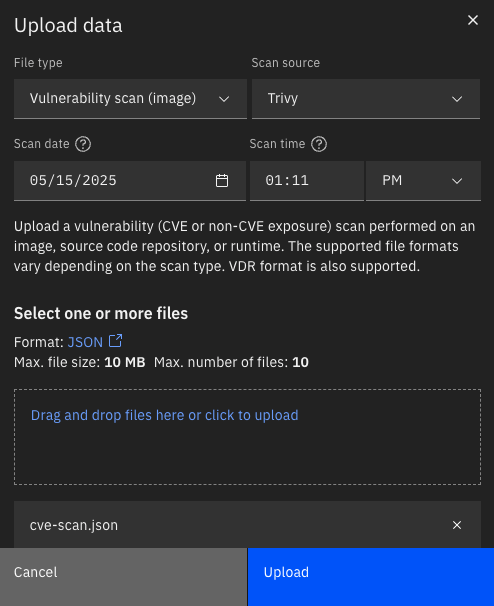The image size is (494, 606).
Task: Click the 'Max. file size: 10 MB' text
Action: click(80, 363)
